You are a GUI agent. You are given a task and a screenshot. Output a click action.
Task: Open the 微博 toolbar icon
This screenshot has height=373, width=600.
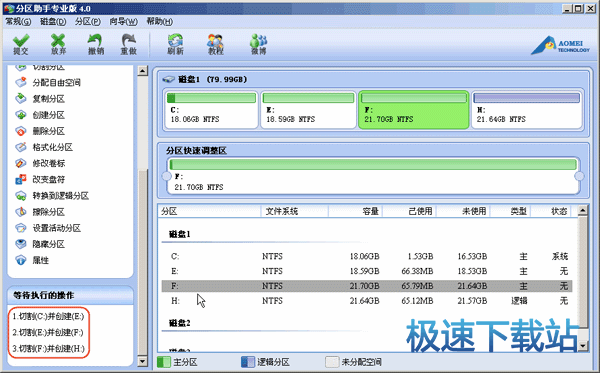click(x=259, y=44)
